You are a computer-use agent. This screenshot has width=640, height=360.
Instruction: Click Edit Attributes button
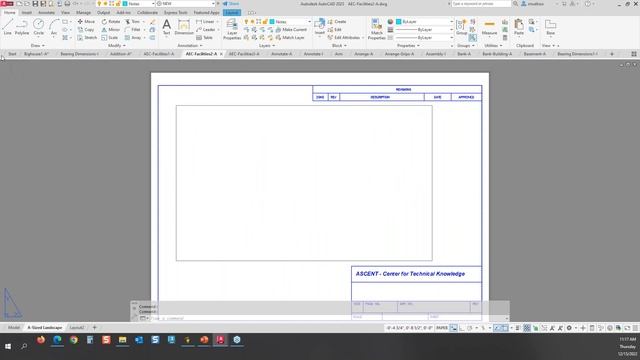[344, 38]
